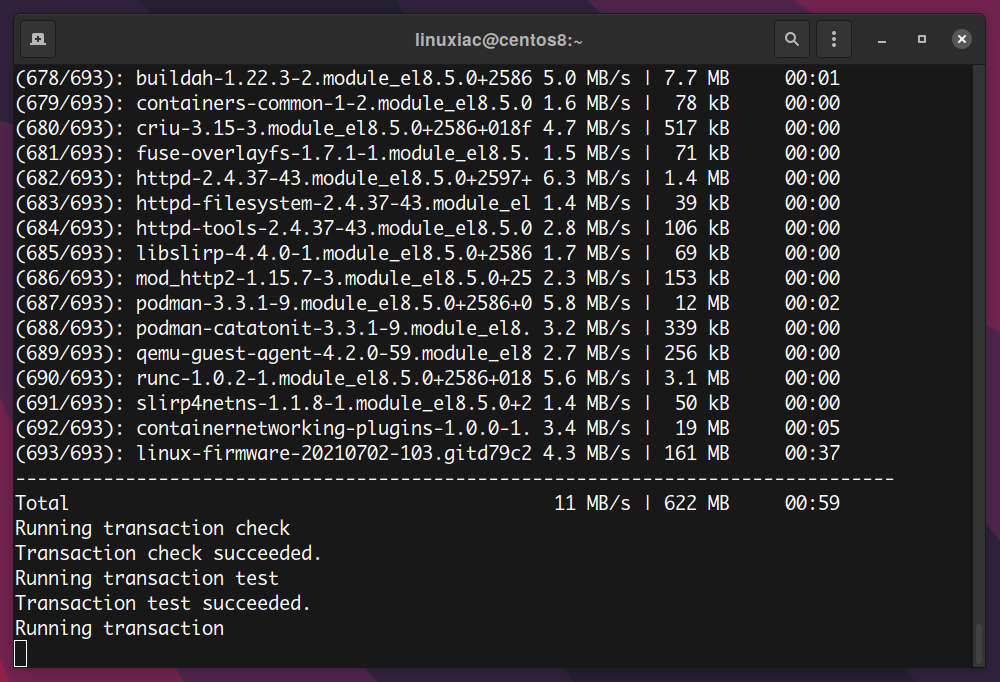This screenshot has width=1000, height=682.
Task: Select the linux-firmware-20210702 package line
Action: click(427, 453)
